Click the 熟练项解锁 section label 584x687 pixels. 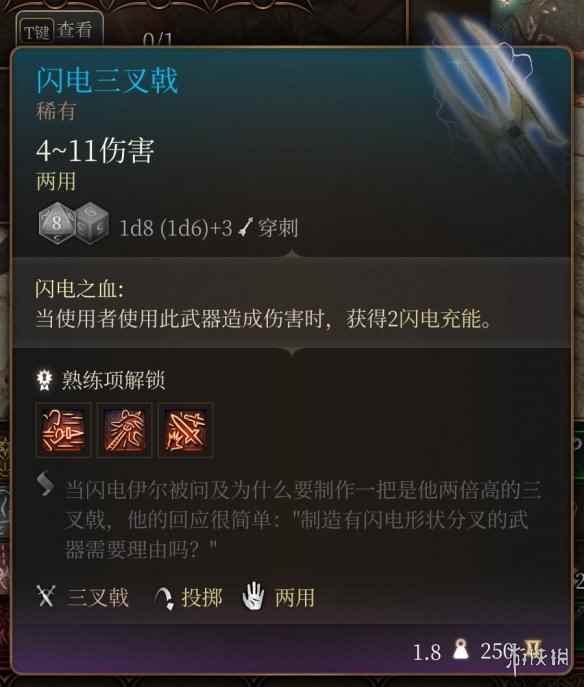[113, 380]
